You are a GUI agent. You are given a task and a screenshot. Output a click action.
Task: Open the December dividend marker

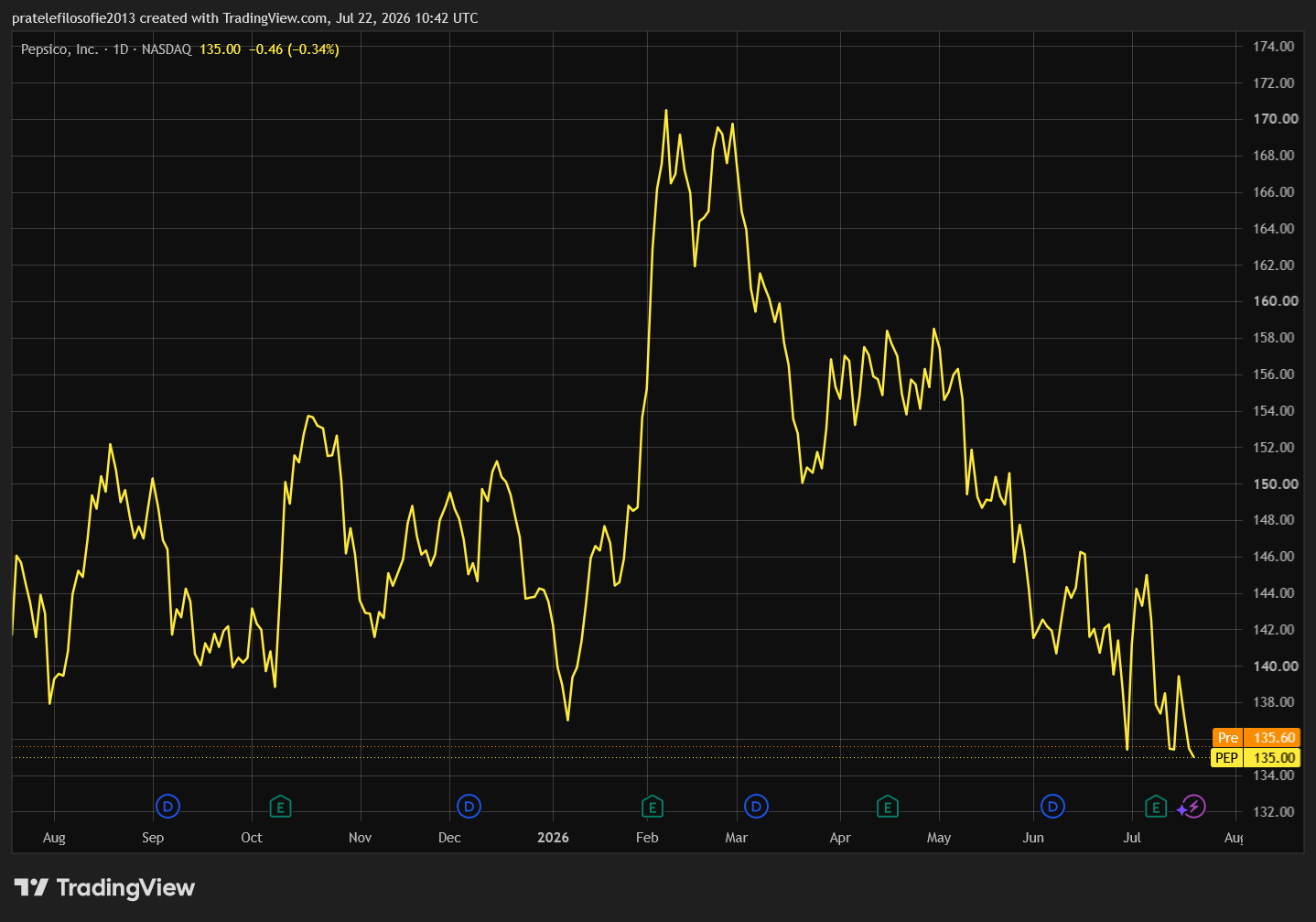[x=469, y=807]
